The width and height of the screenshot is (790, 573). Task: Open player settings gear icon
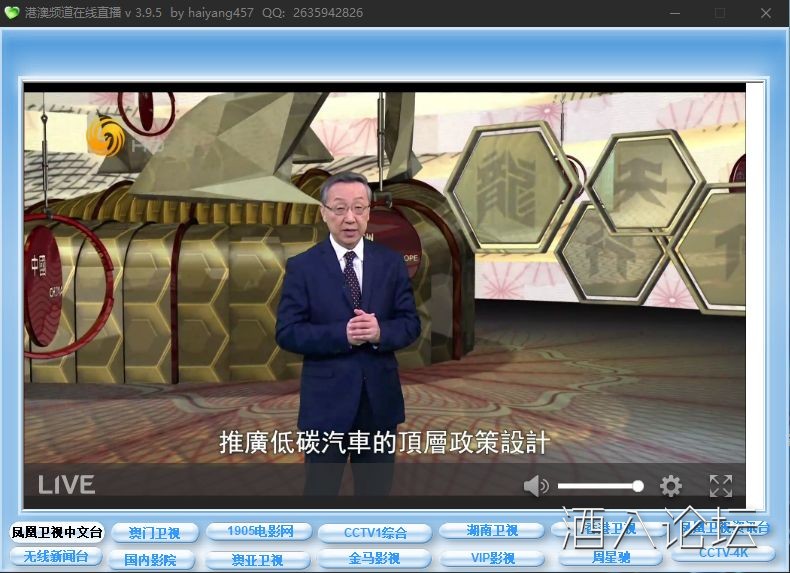pos(671,486)
